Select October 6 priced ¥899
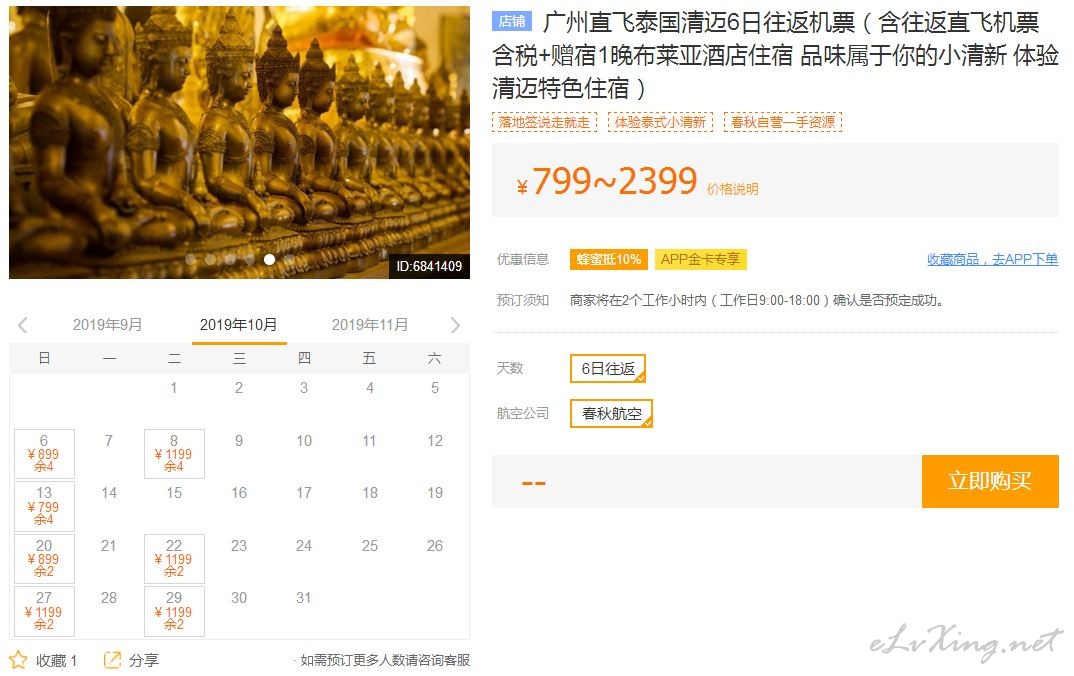 44,453
